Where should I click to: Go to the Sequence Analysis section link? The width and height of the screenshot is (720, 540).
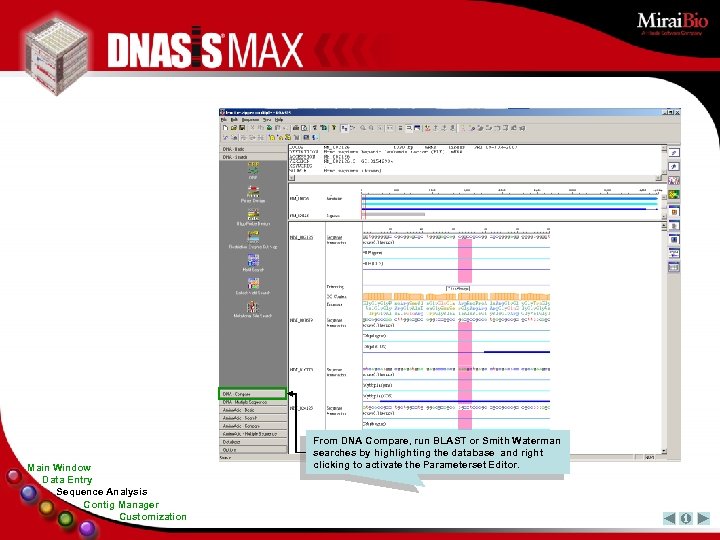point(102,492)
